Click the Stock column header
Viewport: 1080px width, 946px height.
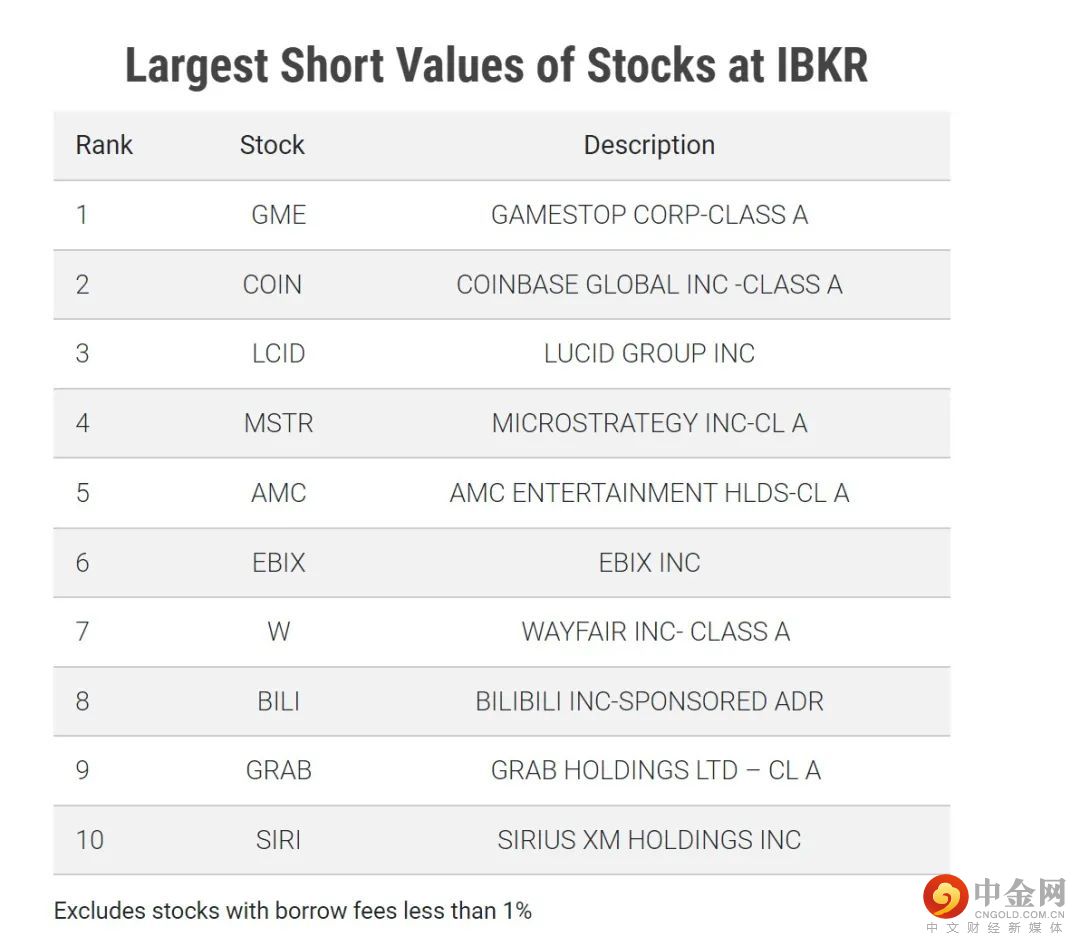272,145
